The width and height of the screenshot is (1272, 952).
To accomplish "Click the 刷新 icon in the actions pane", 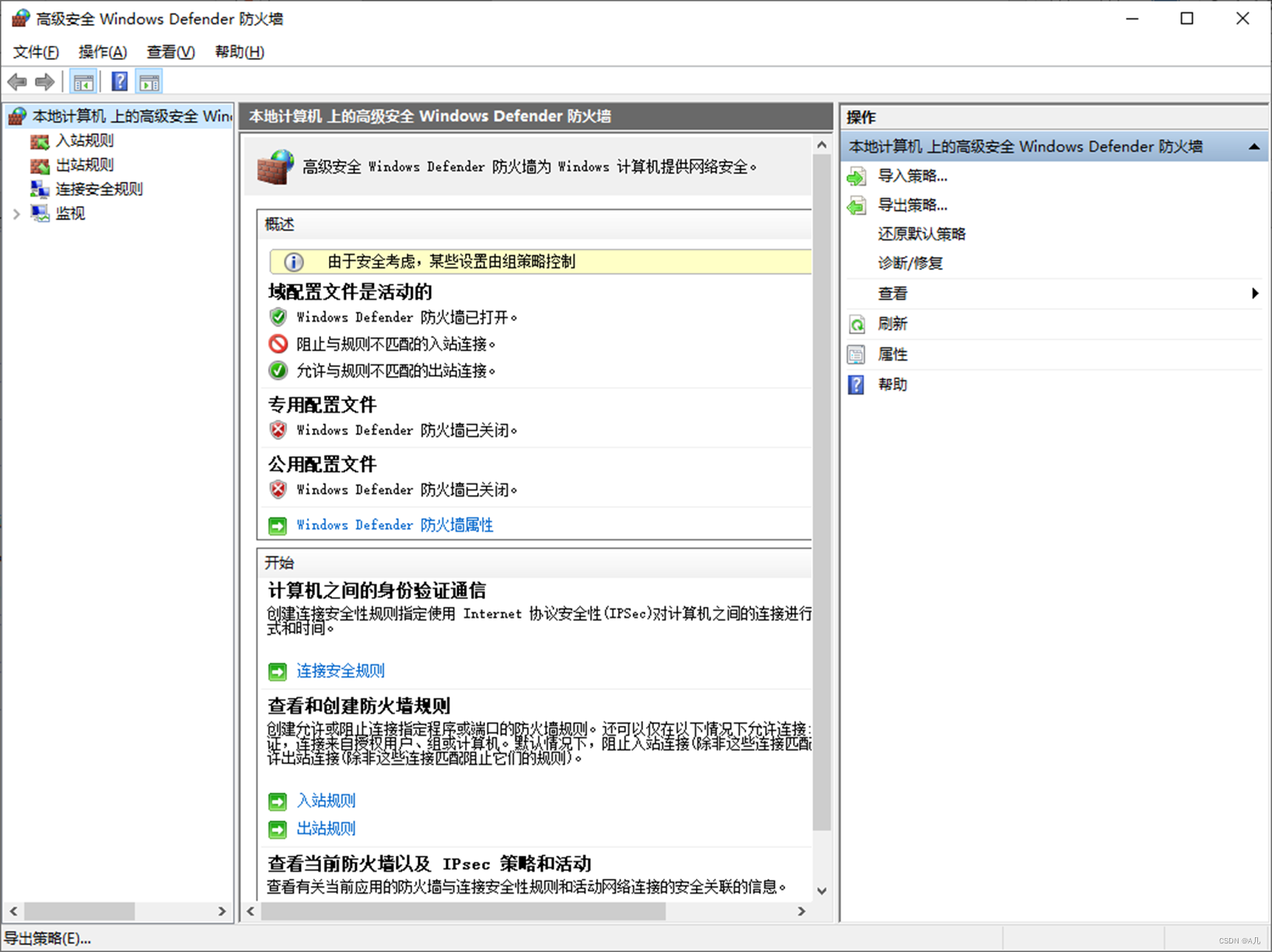I will click(x=857, y=324).
